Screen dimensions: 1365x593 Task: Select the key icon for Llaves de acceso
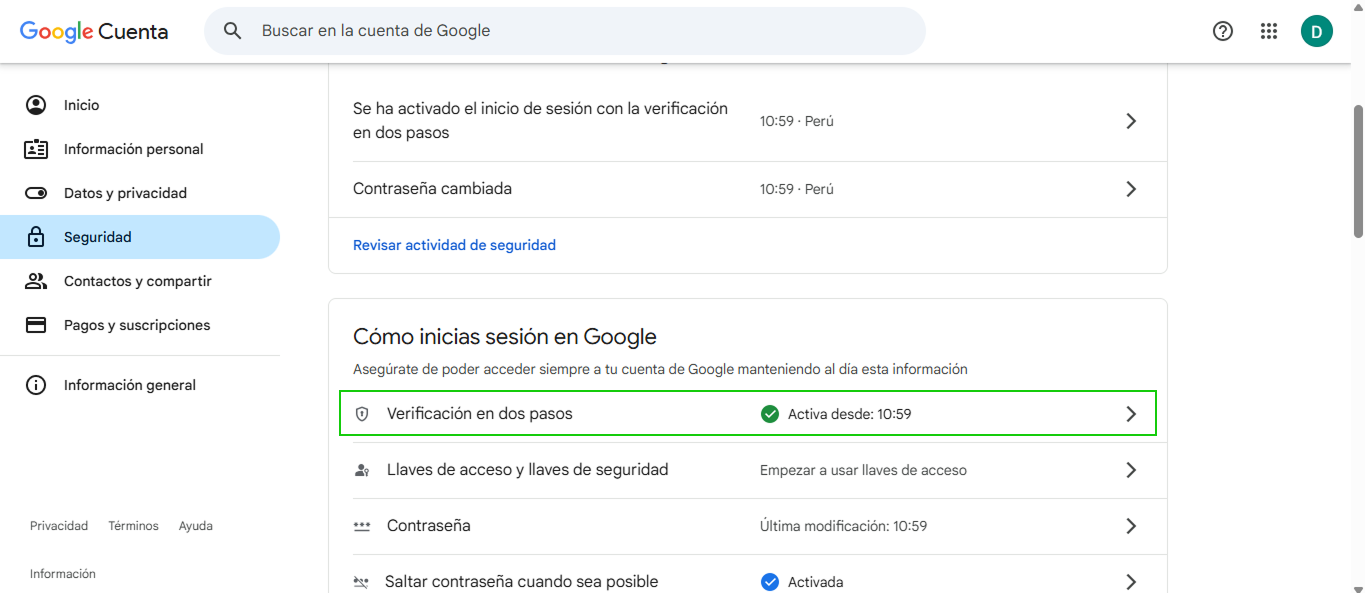(362, 469)
